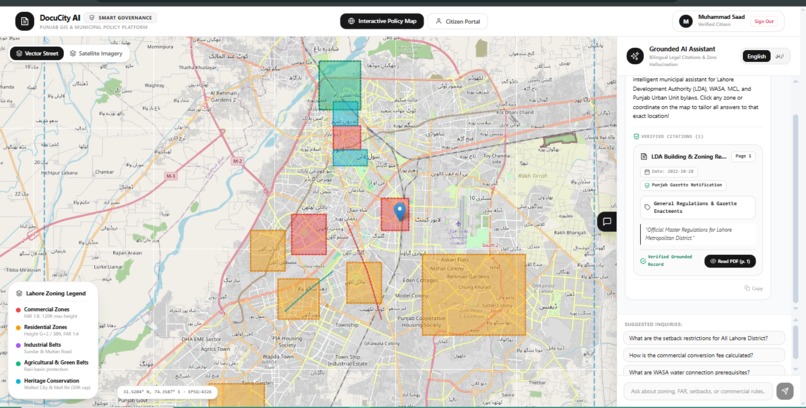
Task: Set assistant language to English
Action: [756, 56]
